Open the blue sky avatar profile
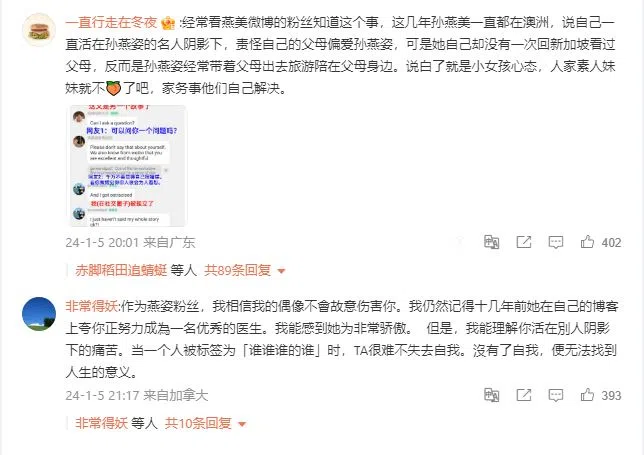This screenshot has height=455, width=644. click(39, 314)
